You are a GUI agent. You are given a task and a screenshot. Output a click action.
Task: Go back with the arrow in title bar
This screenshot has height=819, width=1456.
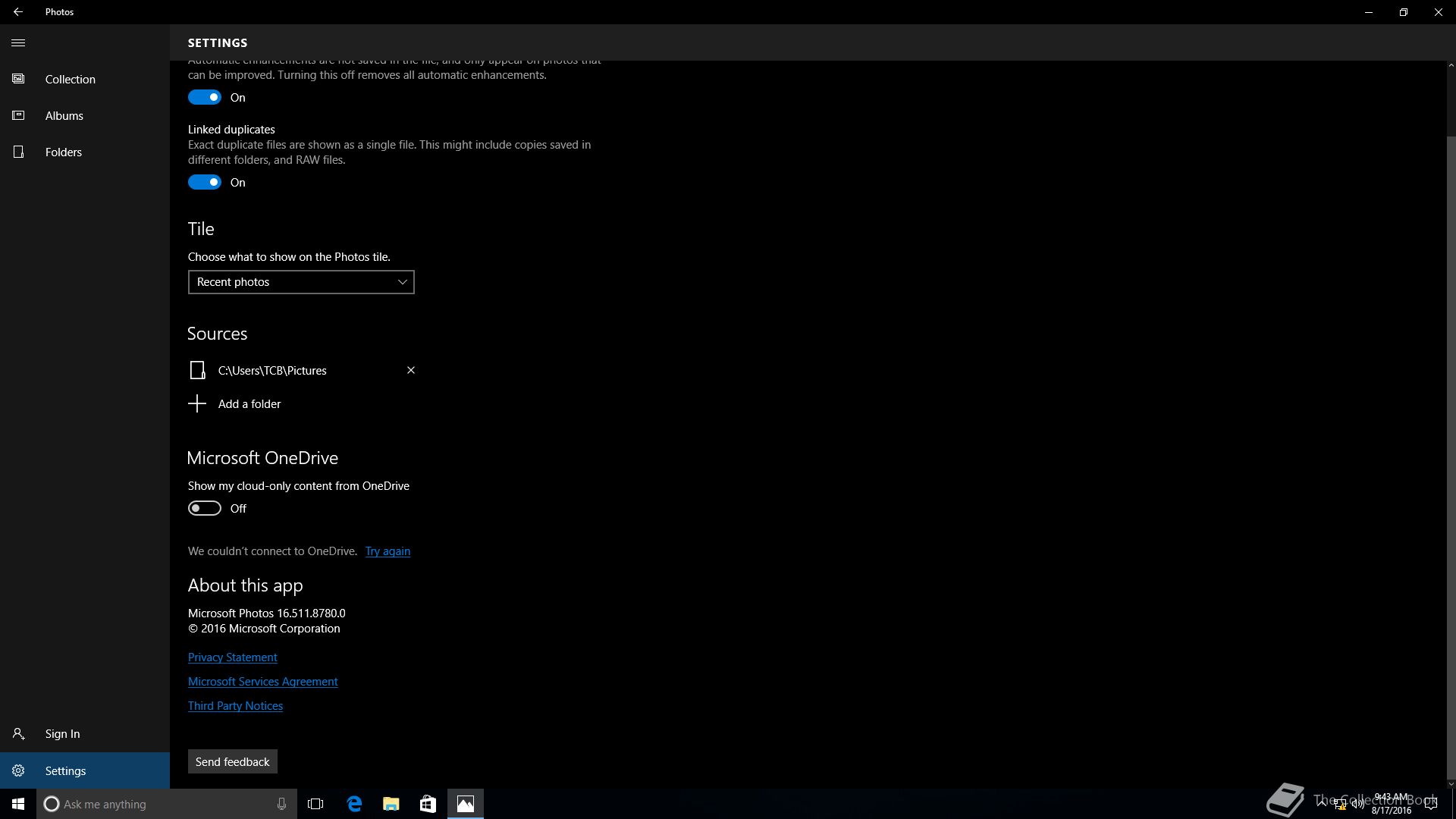pos(17,12)
